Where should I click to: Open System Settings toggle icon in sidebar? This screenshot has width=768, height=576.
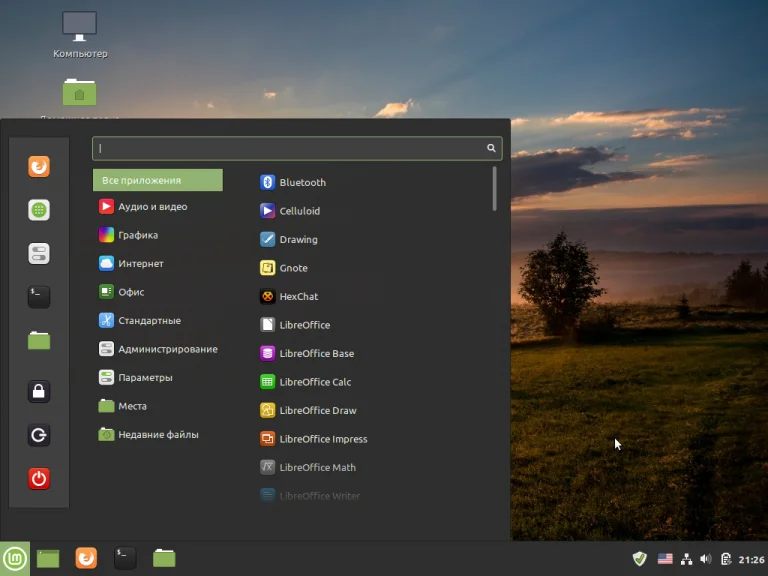[39, 253]
